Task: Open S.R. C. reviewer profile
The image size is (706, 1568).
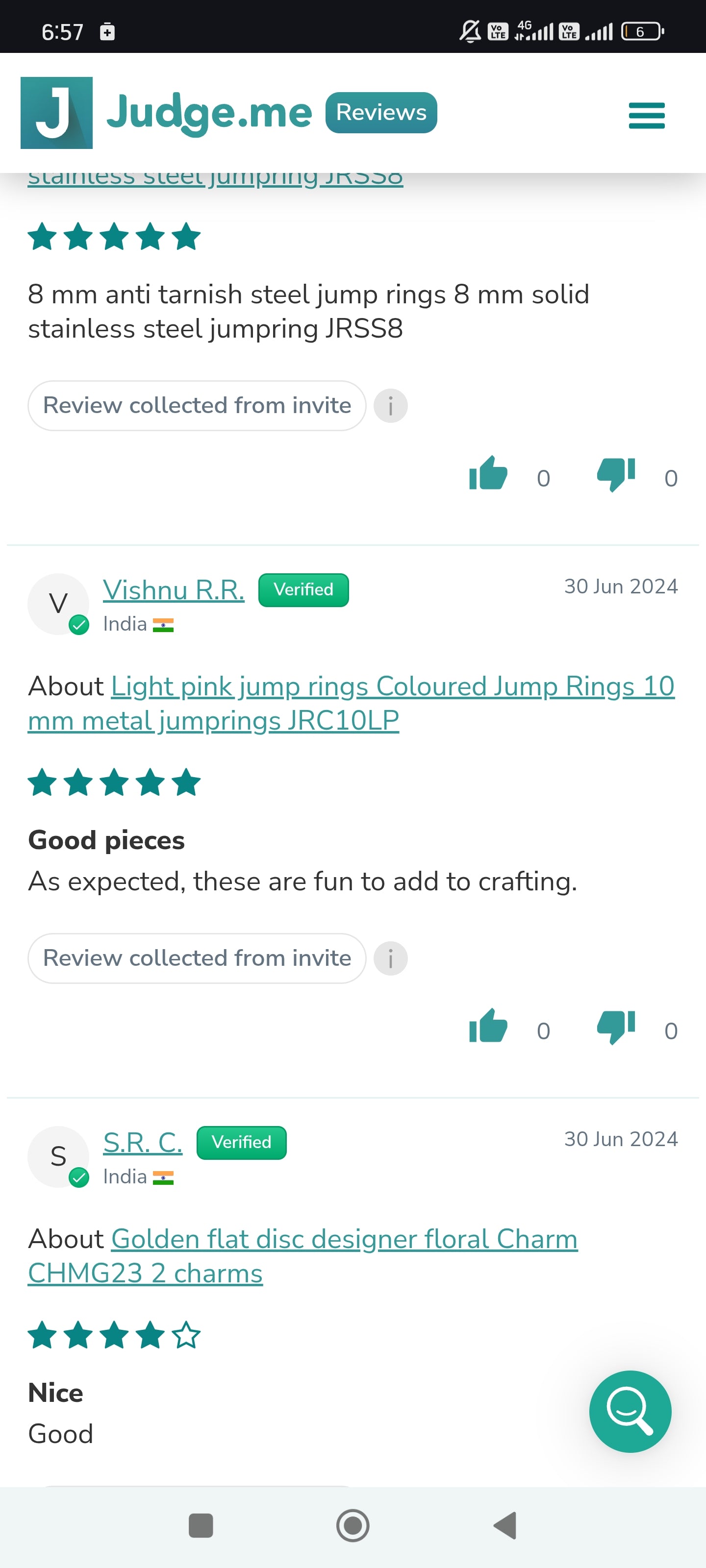Action: [x=143, y=1142]
